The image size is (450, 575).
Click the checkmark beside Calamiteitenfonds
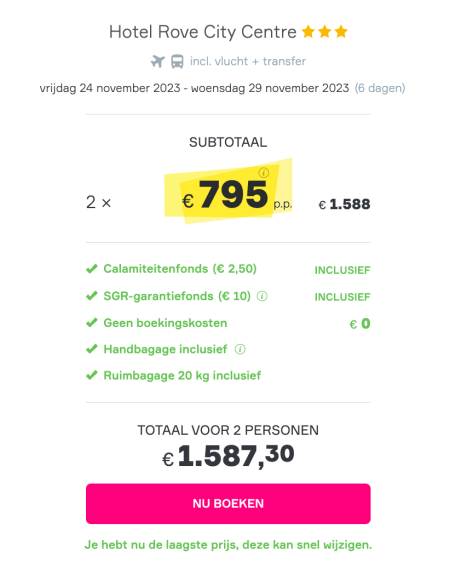click(x=92, y=269)
